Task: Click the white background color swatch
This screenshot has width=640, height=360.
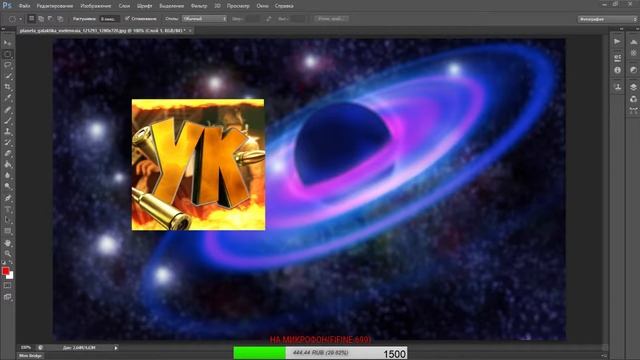Action: click(11, 276)
